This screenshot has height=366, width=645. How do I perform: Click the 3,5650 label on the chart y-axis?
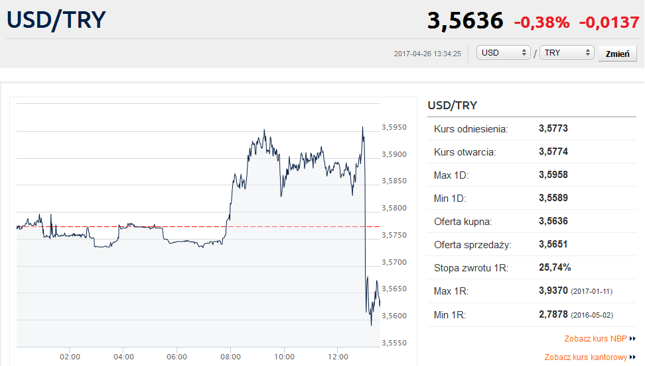click(x=394, y=289)
